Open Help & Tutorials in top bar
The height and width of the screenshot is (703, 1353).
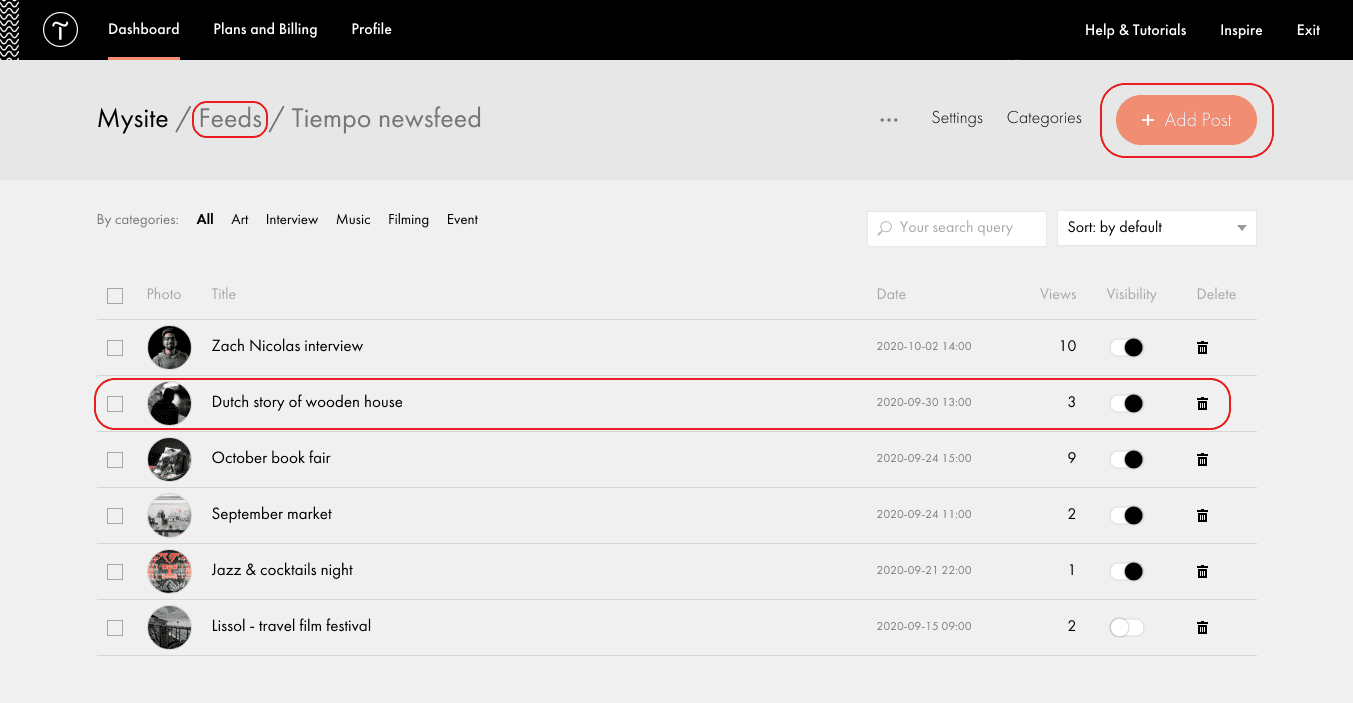1135,30
